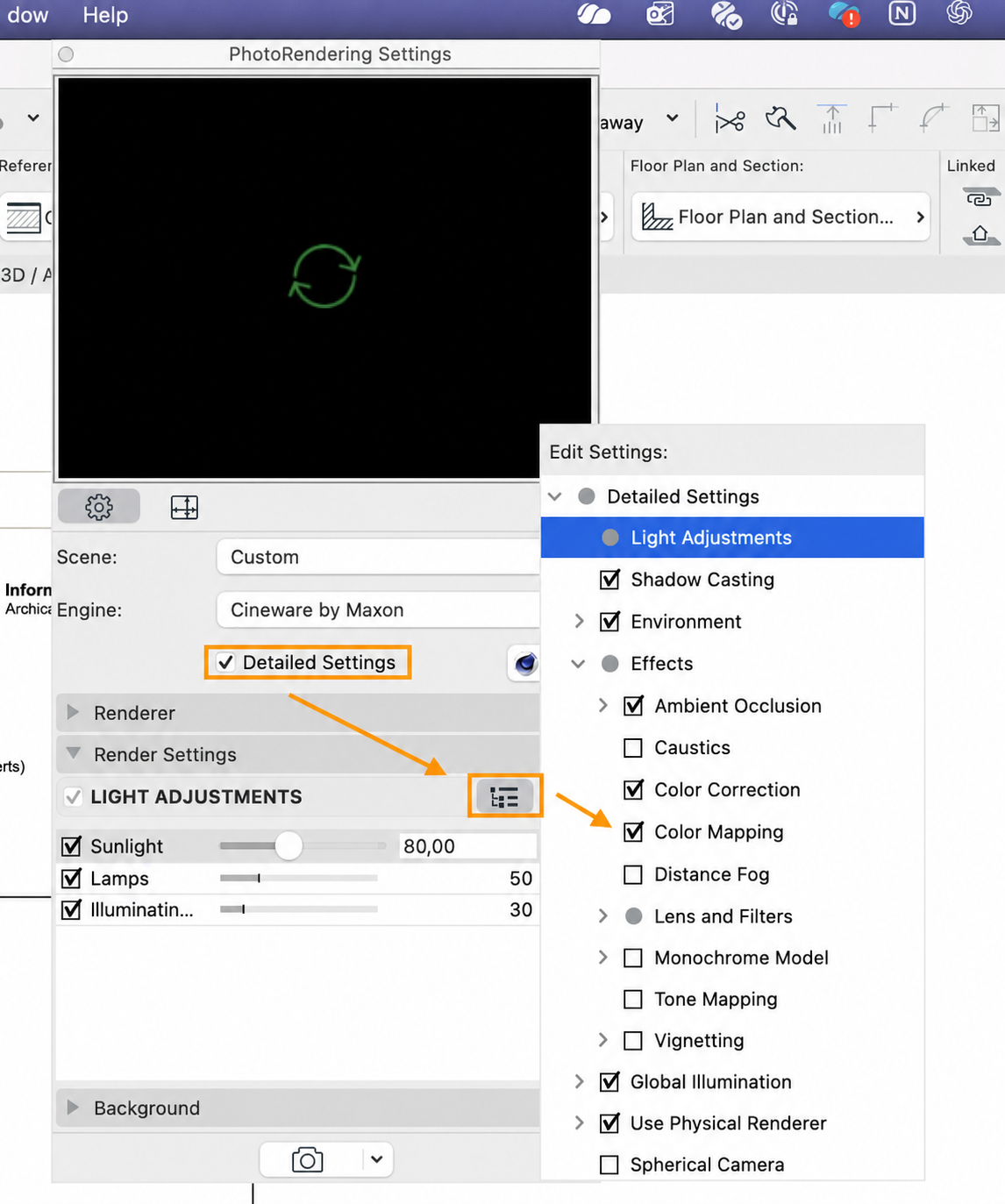
Task: Enable Distance Fog checkbox
Action: click(632, 874)
